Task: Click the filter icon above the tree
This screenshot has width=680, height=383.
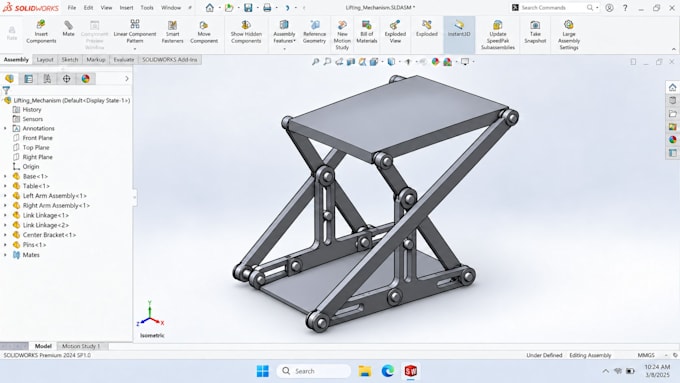Action: coord(6,90)
